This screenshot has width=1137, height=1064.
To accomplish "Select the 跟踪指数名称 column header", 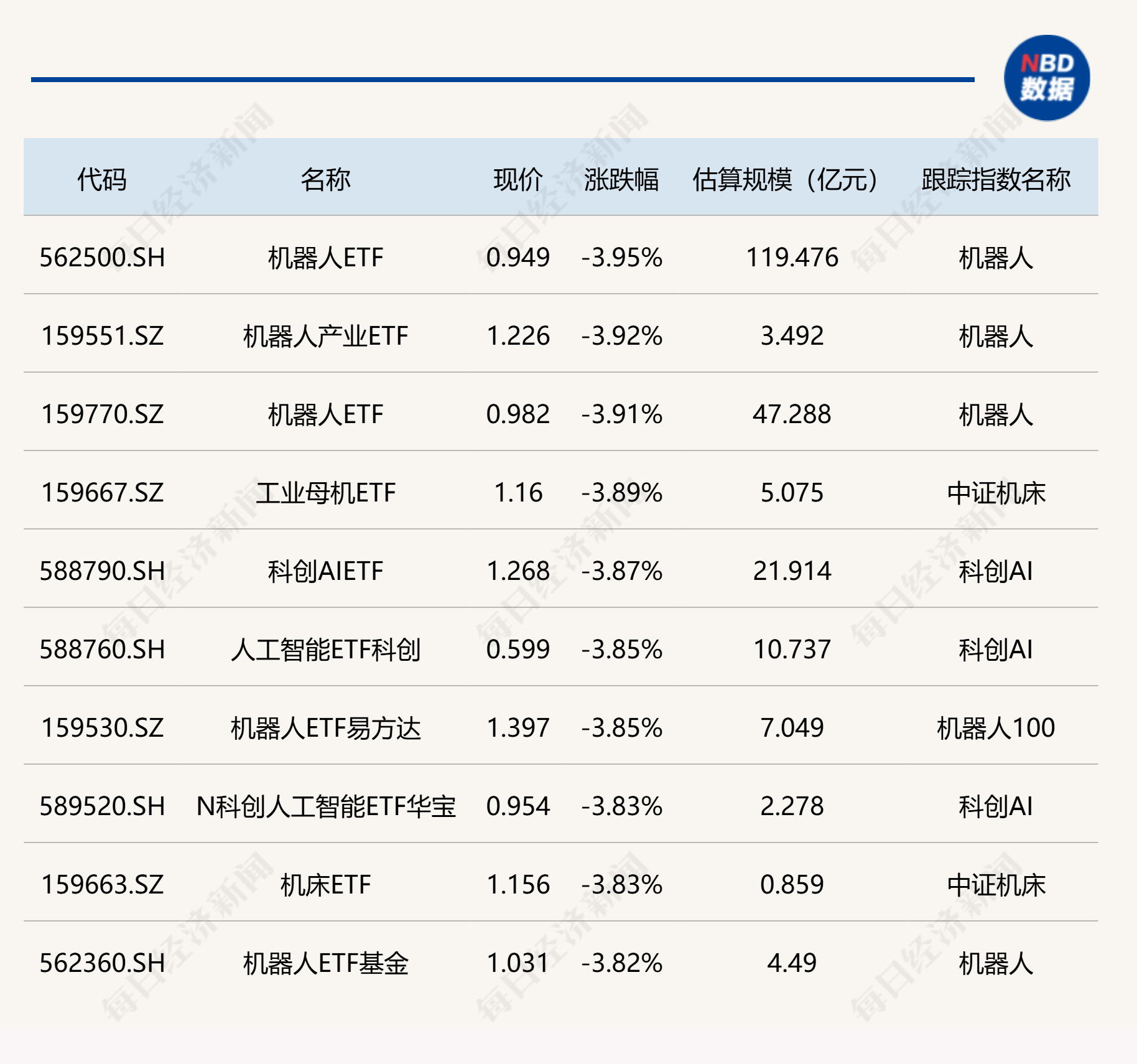I will point(996,180).
